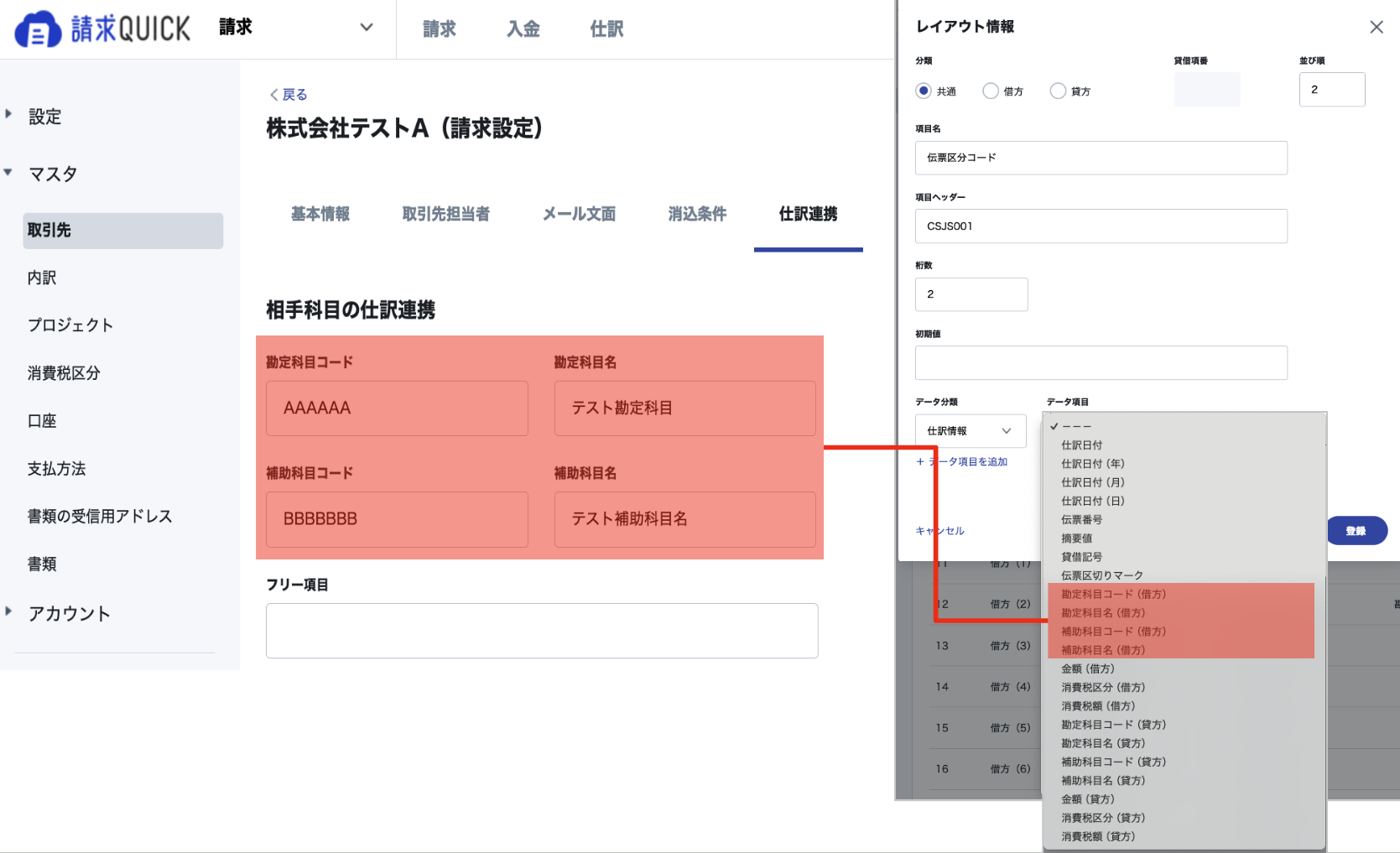Click the 戻る back chevron link
Viewport: 1400px width, 853px height.
click(x=288, y=95)
